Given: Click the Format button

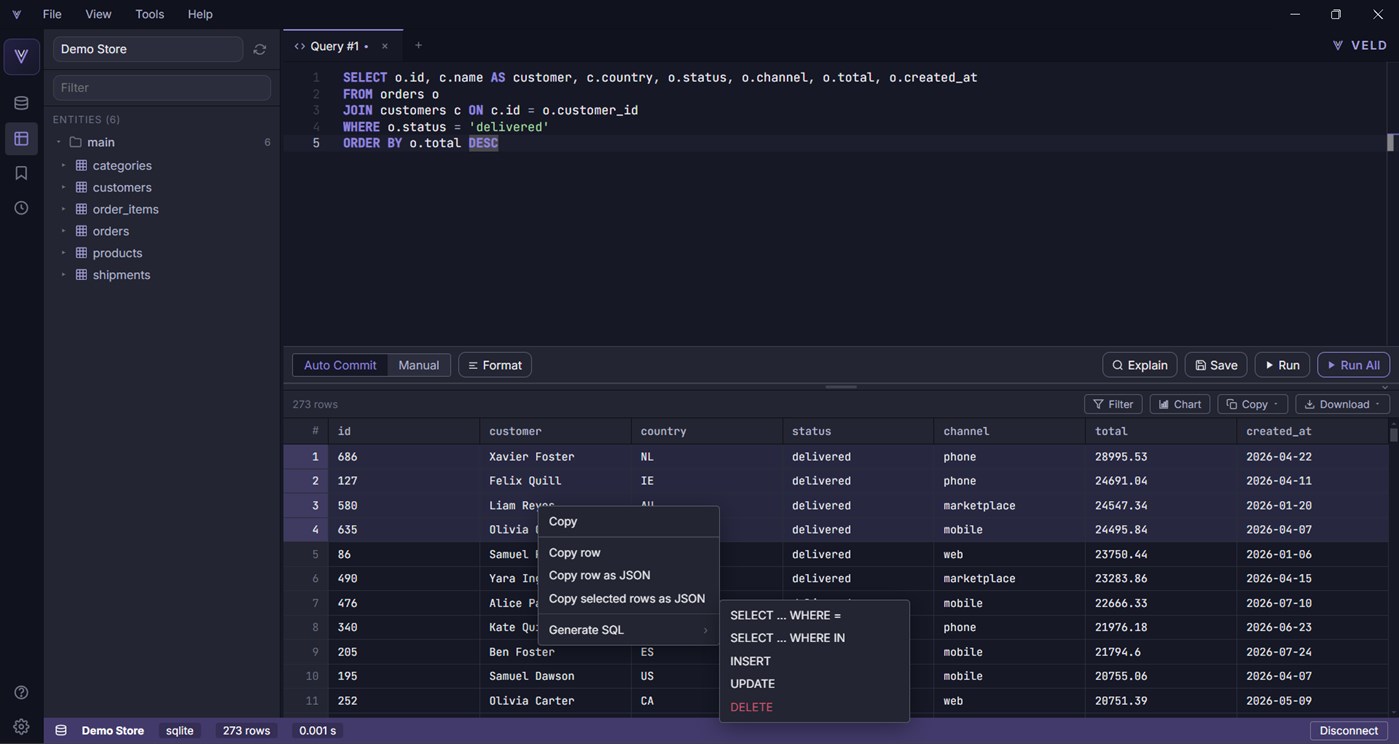Looking at the screenshot, I should click(x=495, y=365).
